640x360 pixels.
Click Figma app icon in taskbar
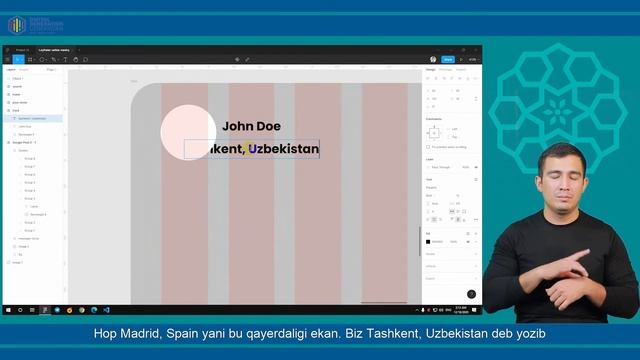click(45, 310)
